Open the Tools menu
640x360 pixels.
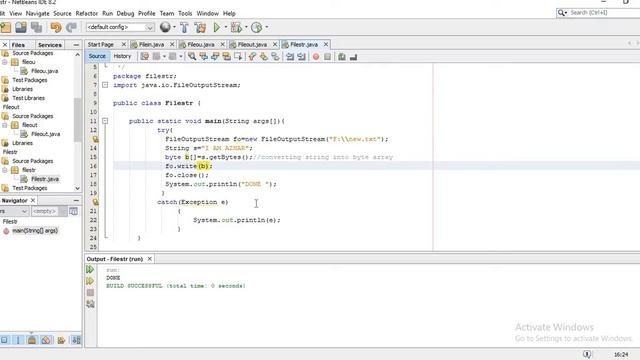click(185, 13)
